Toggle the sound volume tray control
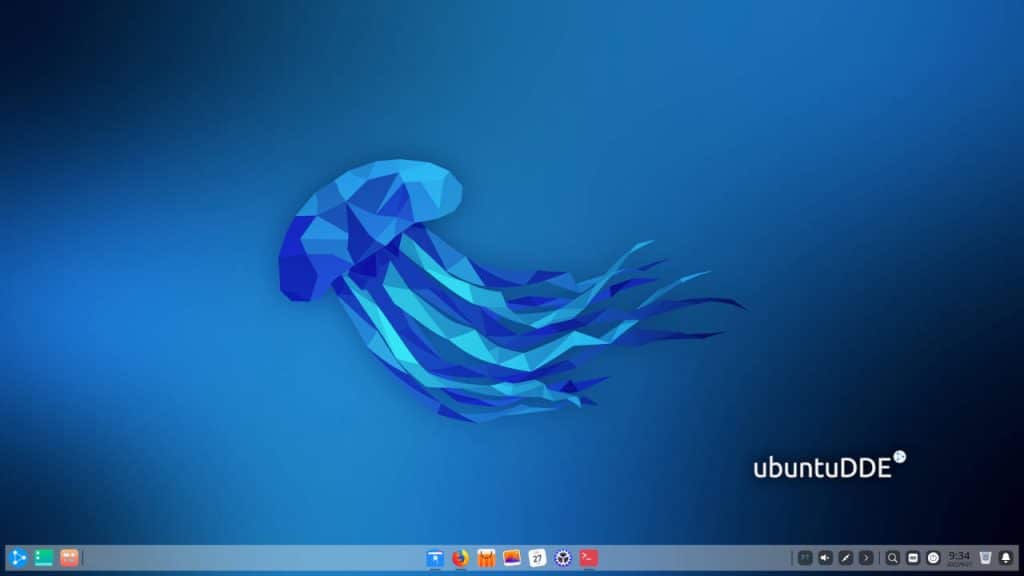Screen dimensions: 1024x576 pyautogui.click(x=825, y=557)
